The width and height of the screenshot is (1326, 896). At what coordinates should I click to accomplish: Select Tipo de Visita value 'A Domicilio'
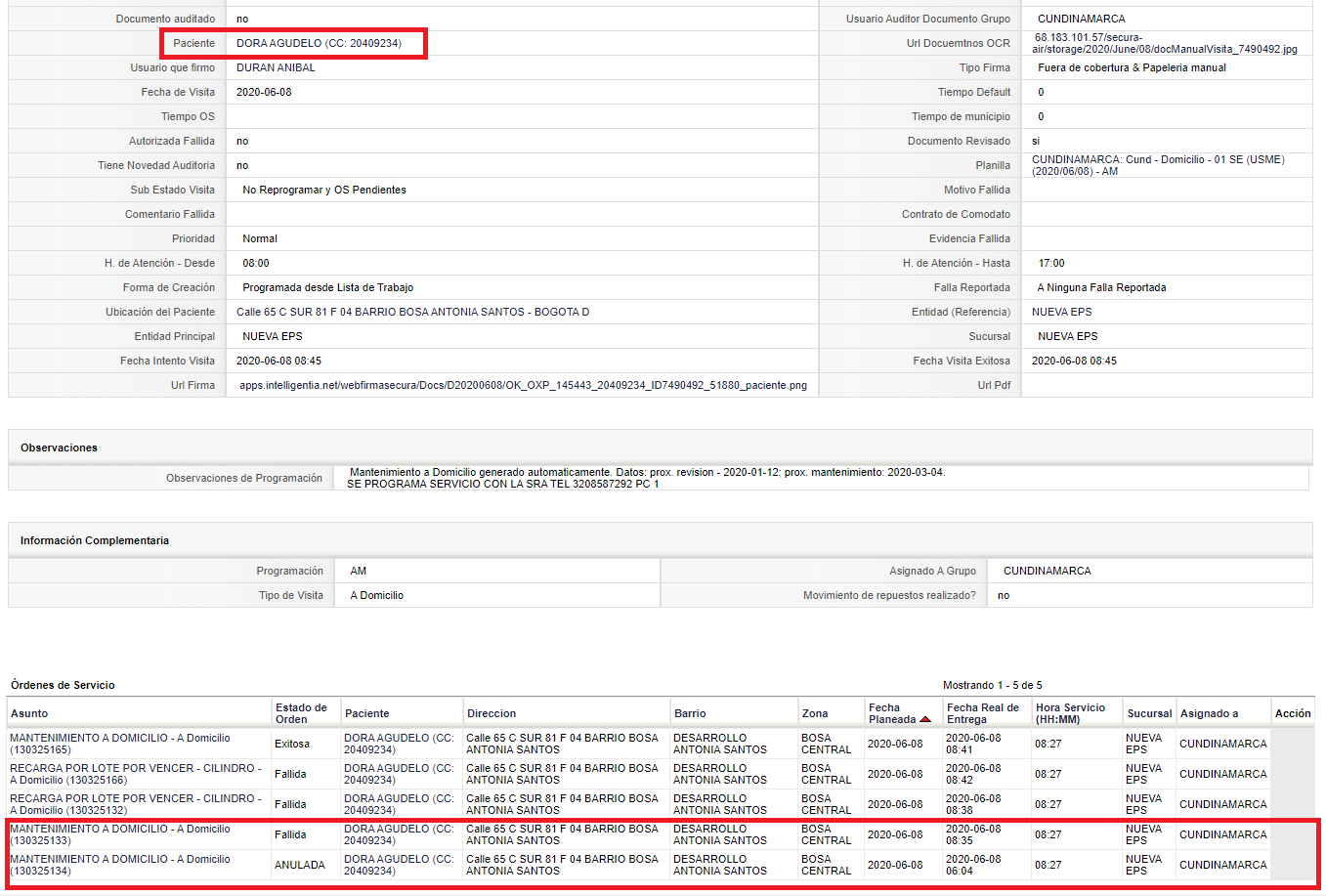(x=376, y=595)
